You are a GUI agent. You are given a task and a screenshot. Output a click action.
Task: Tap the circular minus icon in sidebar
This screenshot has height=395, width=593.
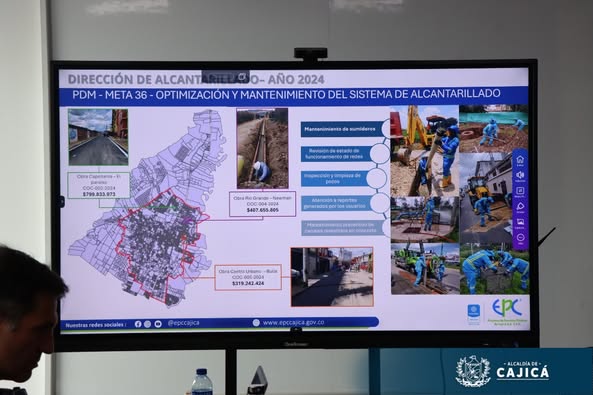[520, 238]
